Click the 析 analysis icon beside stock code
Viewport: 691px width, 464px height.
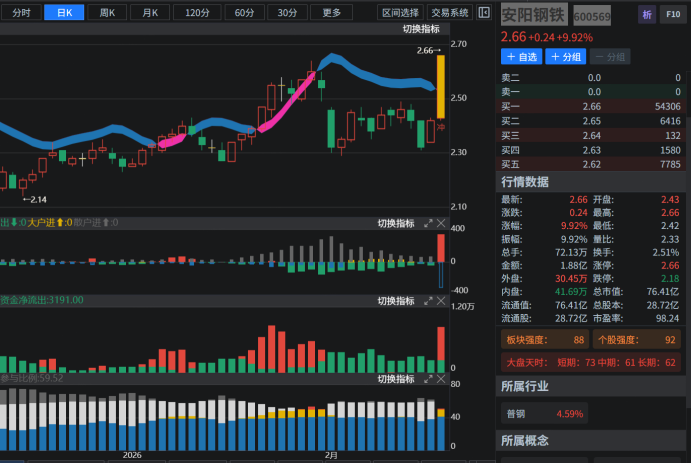coord(647,15)
